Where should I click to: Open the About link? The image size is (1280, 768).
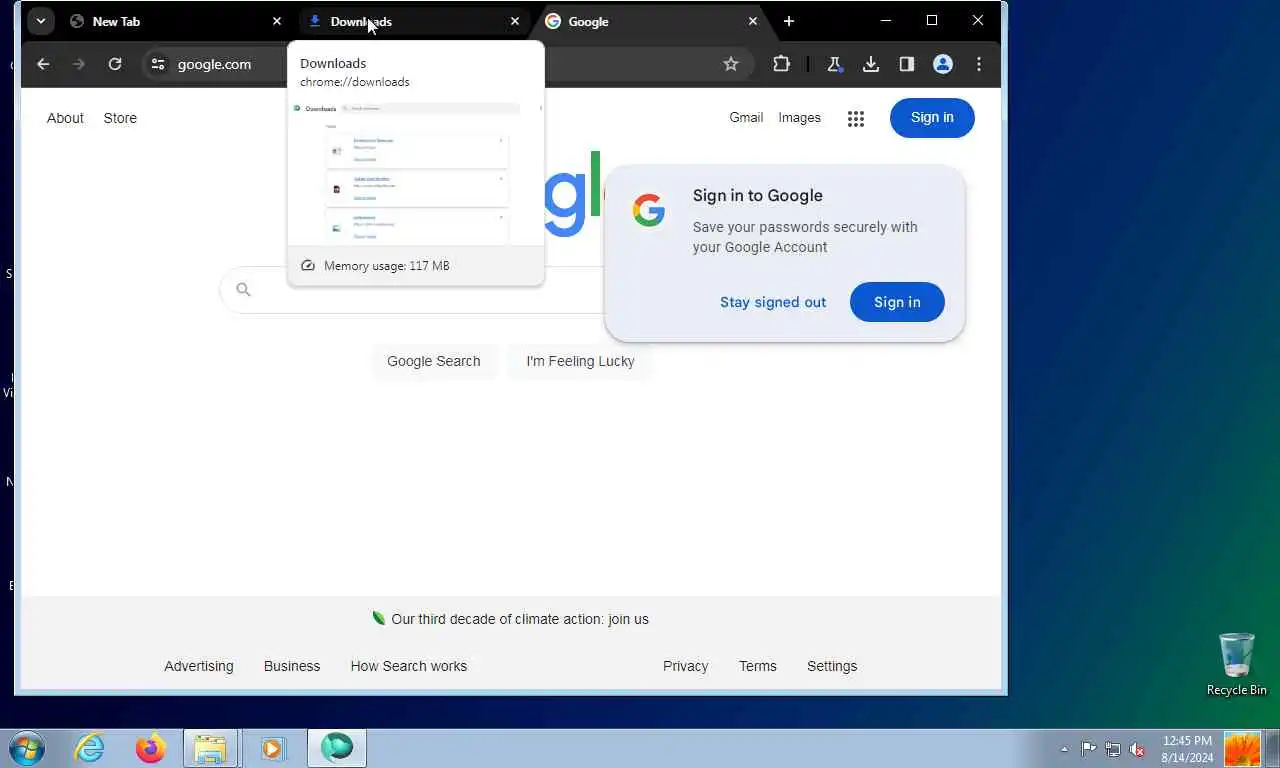coord(65,118)
